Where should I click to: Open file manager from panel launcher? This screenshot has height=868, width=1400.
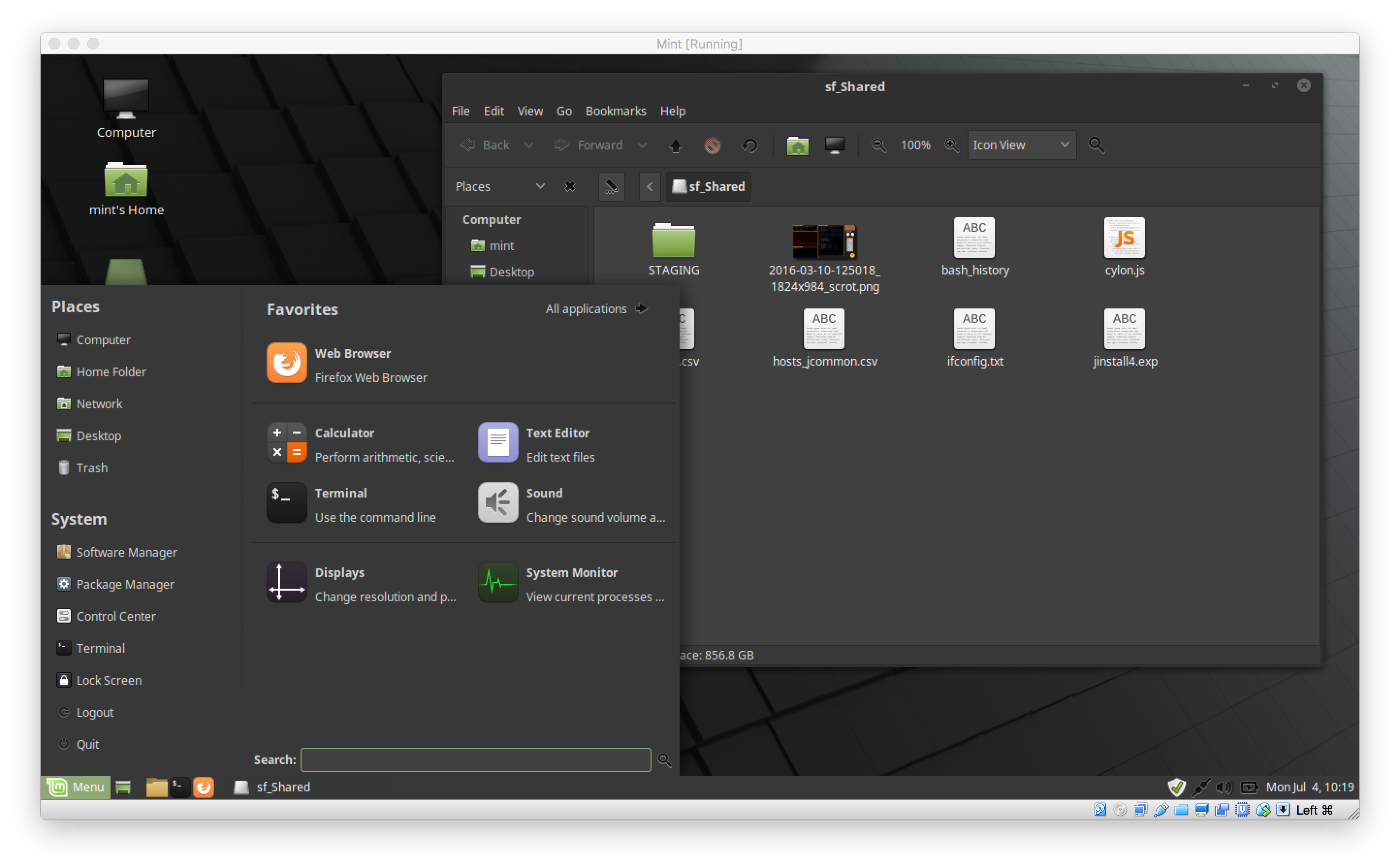click(x=156, y=787)
